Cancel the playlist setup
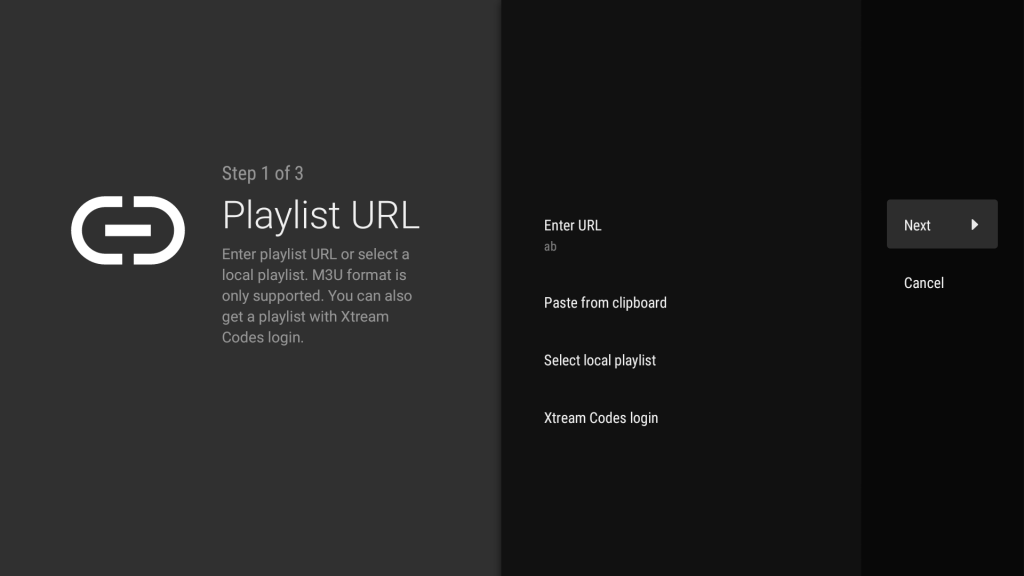This screenshot has width=1024, height=576. (x=923, y=283)
